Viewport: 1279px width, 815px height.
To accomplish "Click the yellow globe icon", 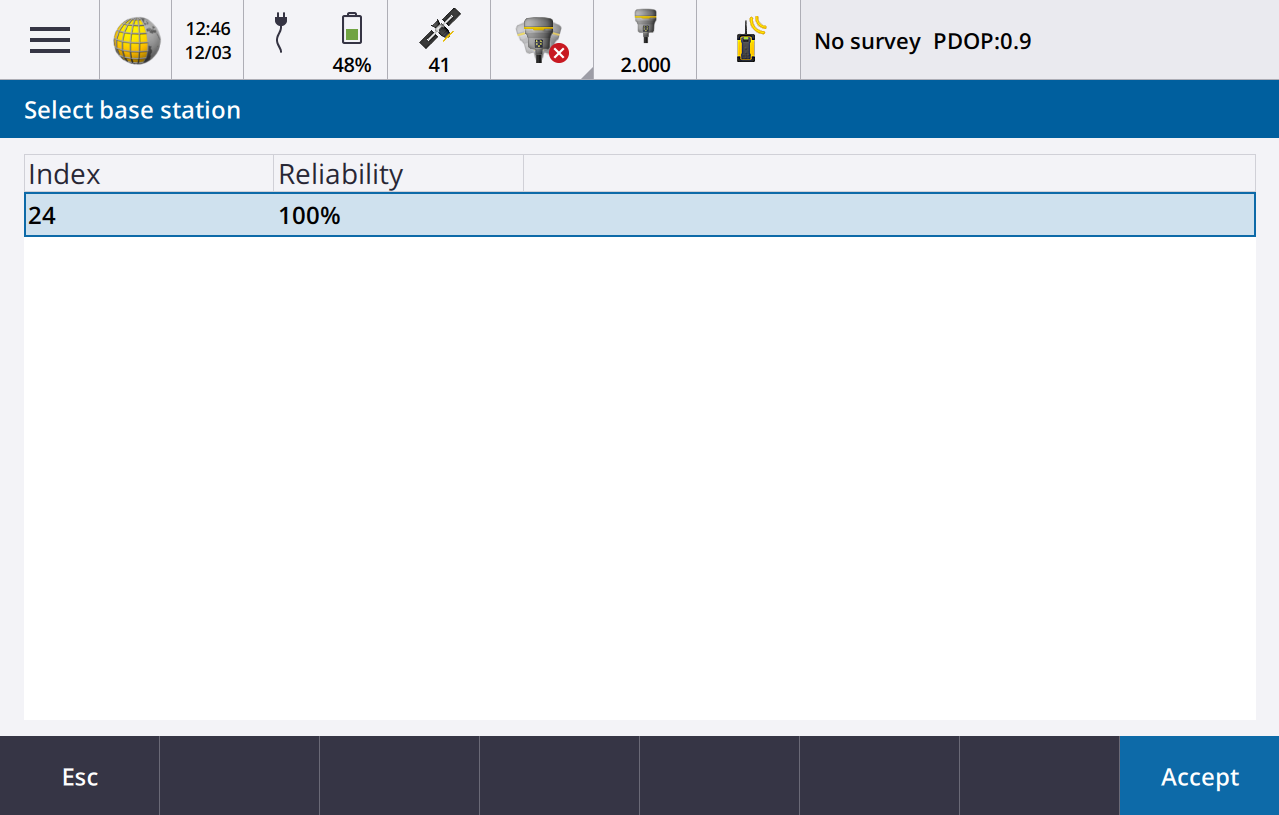I will pos(136,41).
